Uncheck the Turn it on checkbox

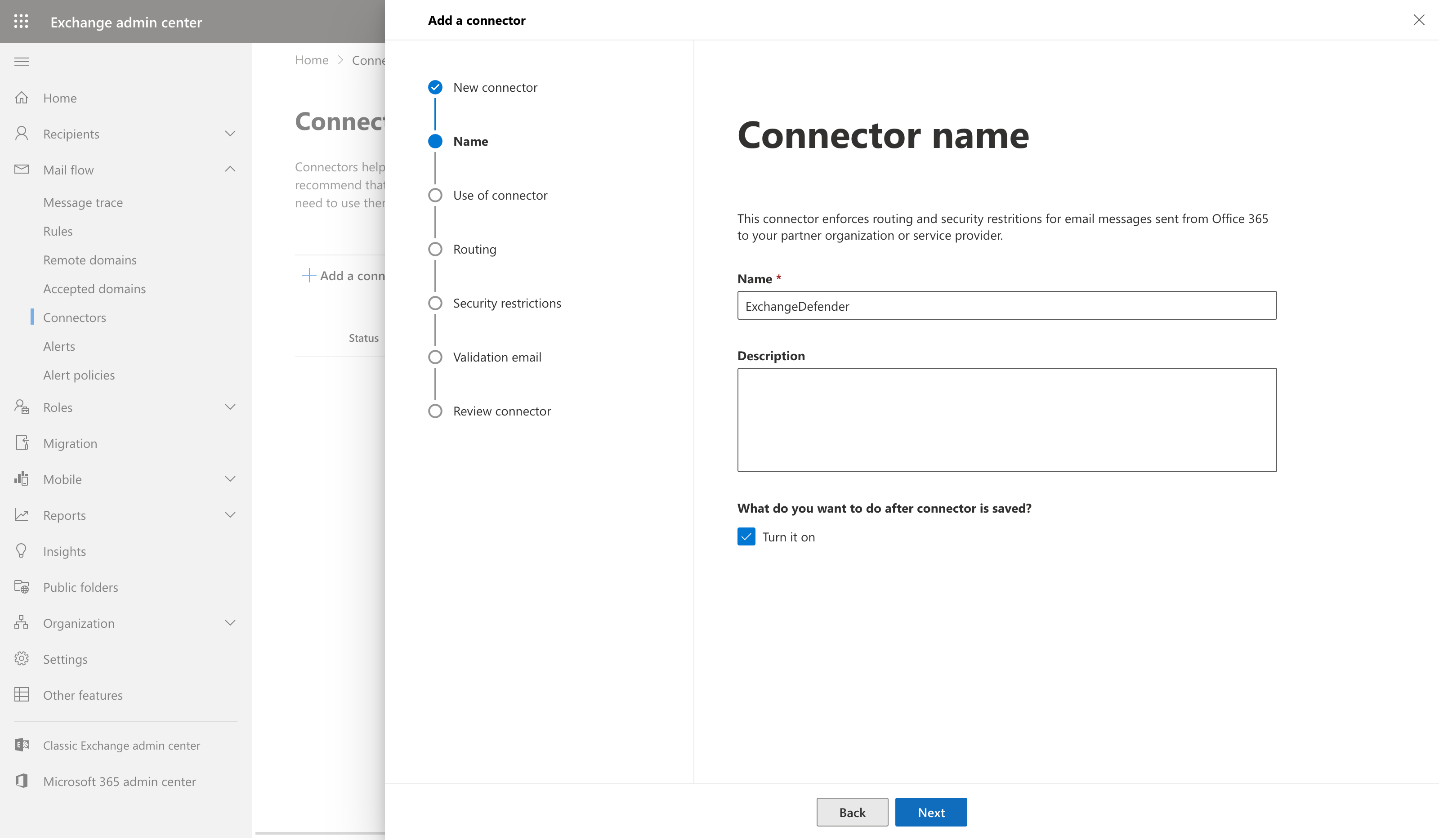746,536
